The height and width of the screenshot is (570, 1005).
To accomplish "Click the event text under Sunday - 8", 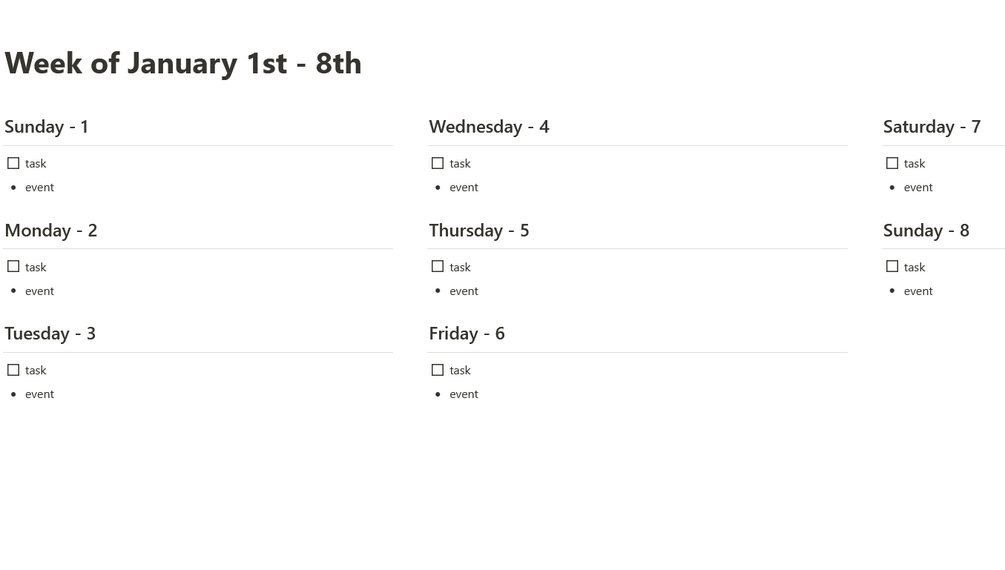I will point(918,291).
